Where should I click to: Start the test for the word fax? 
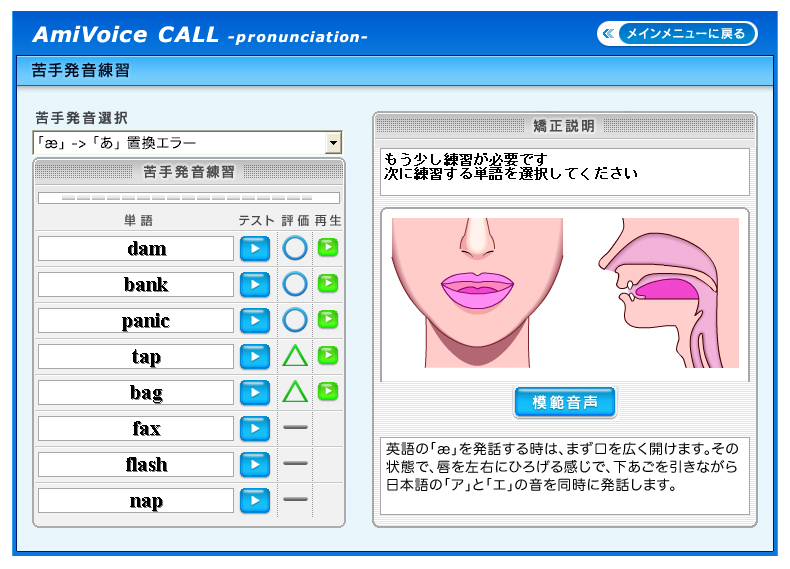click(255, 428)
